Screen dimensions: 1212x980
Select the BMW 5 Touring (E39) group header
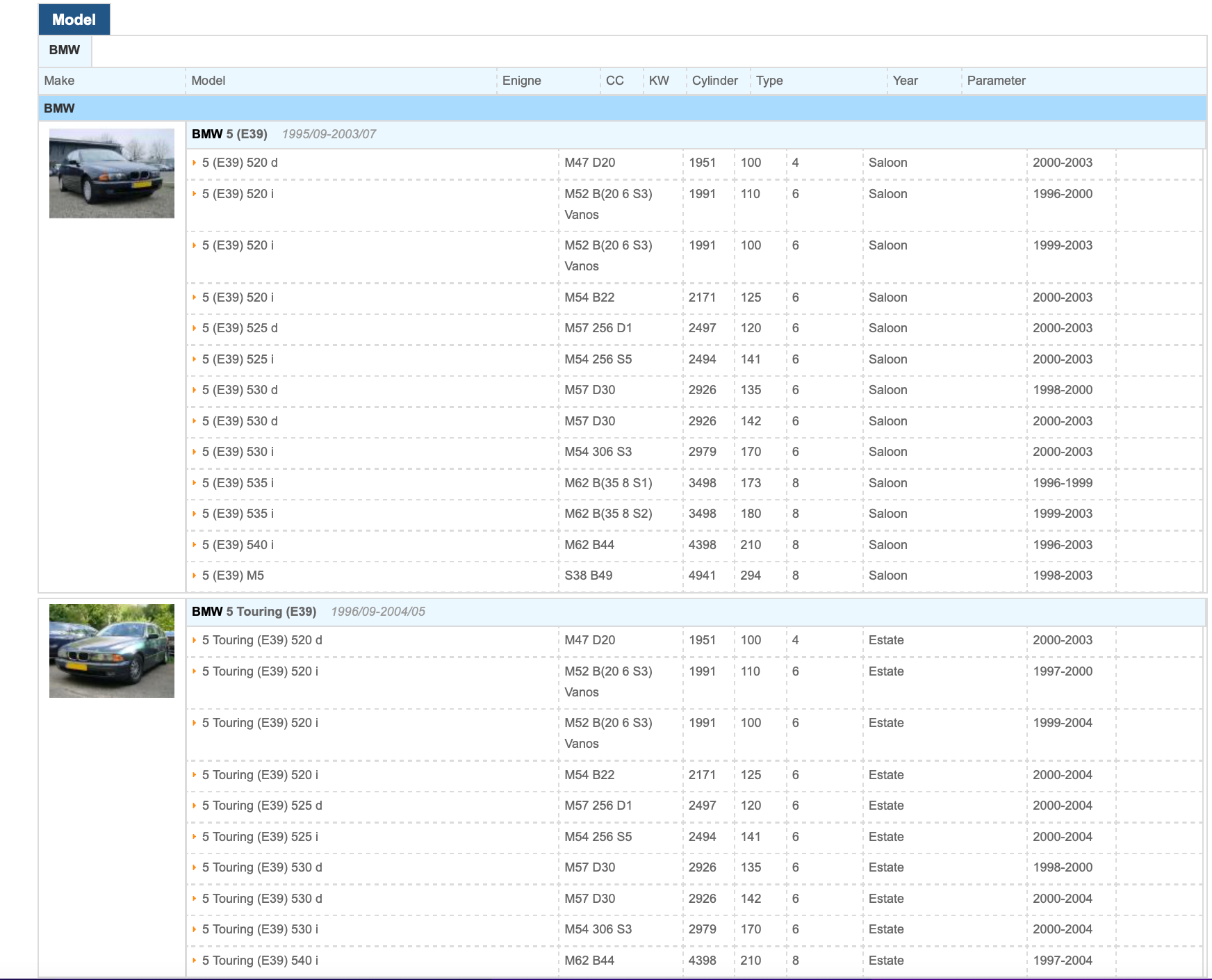point(254,612)
